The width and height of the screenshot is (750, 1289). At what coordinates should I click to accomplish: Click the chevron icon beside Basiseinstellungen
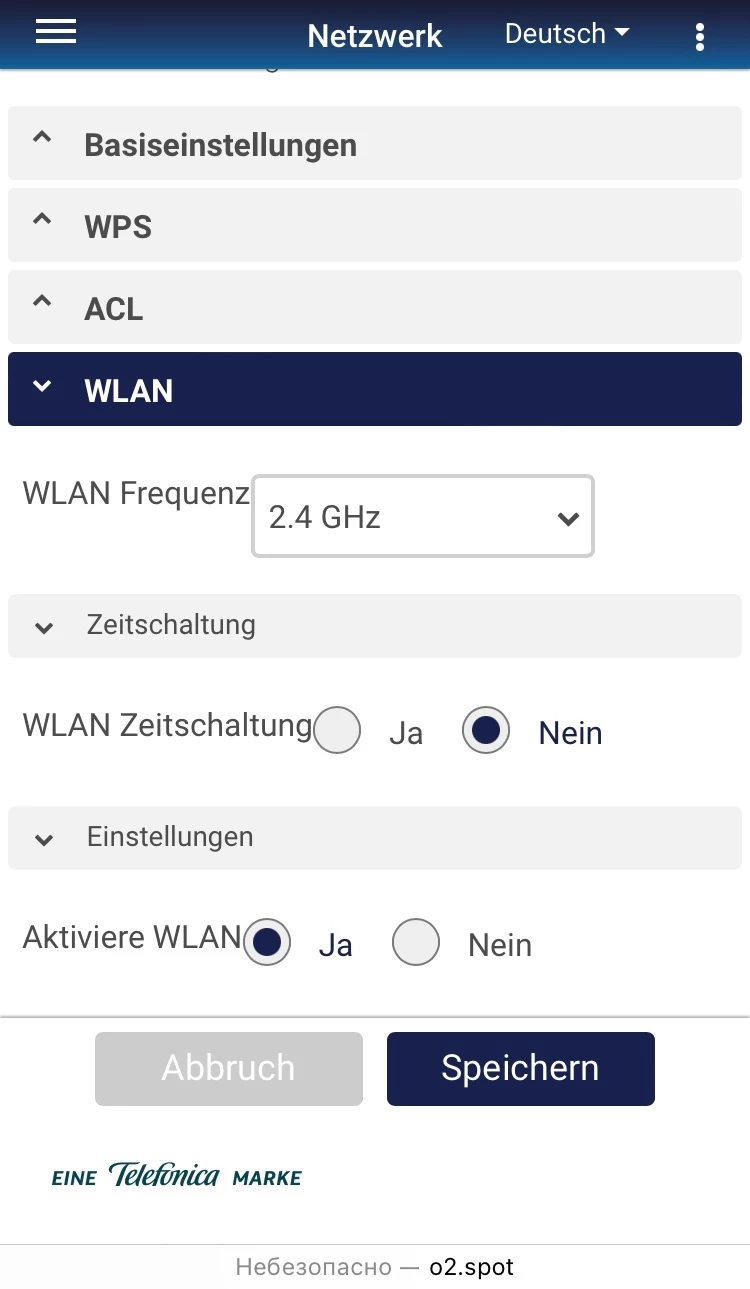(x=42, y=139)
